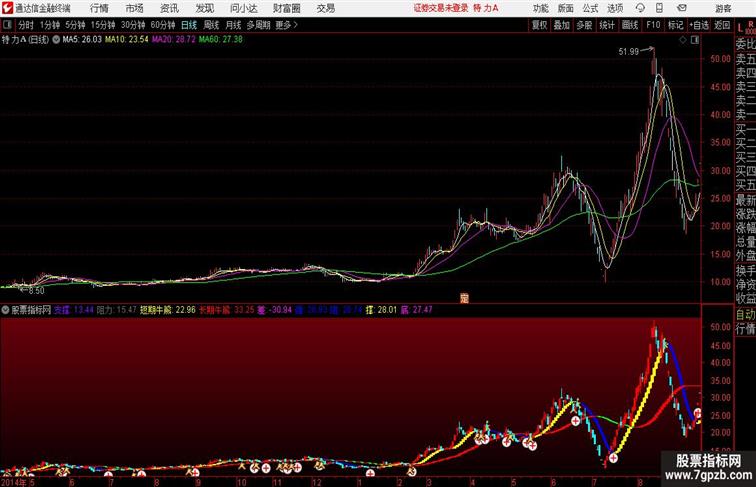Image resolution: width=756 pixels, height=487 pixels.
Task: Click the red L icon in right panel
Action: tap(740, 28)
